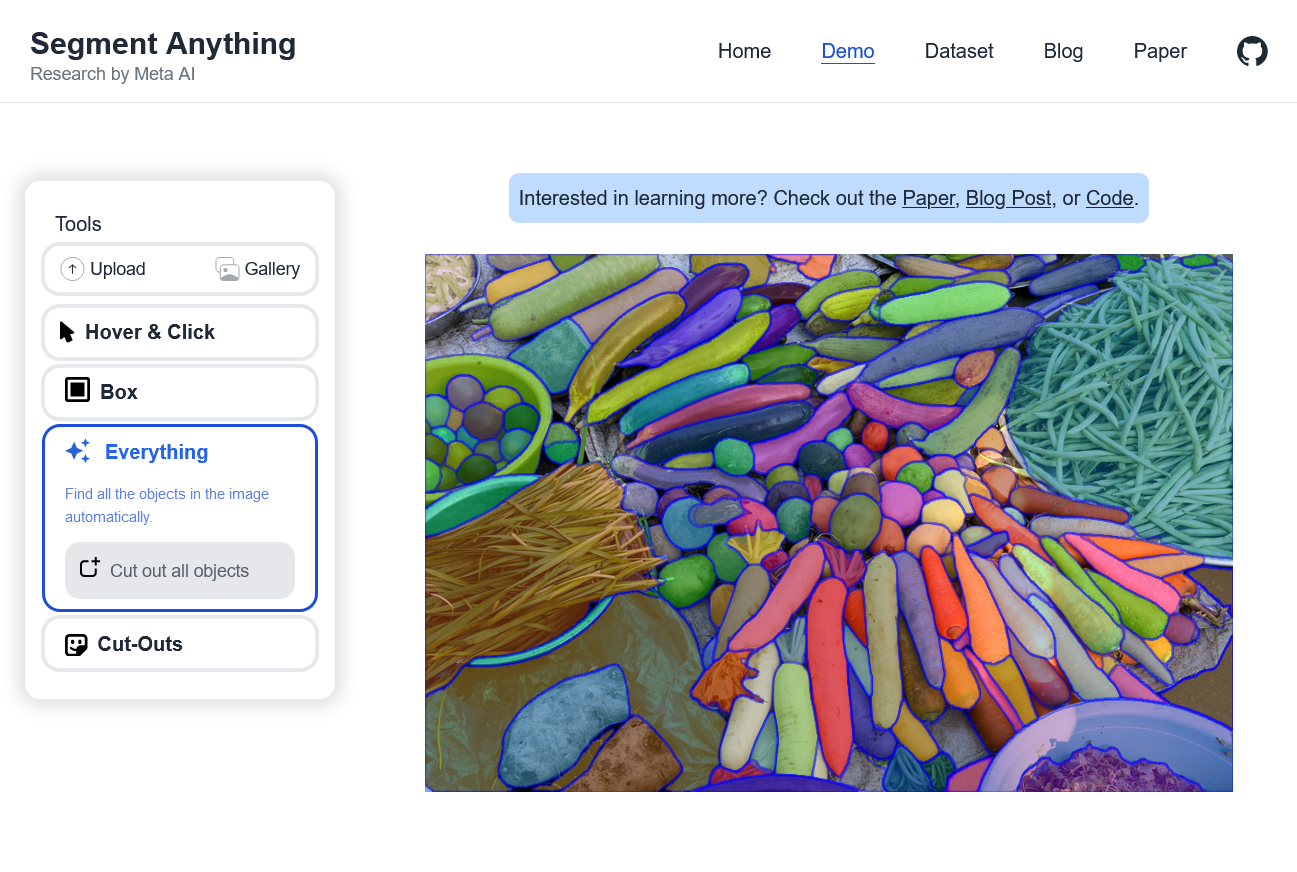Image resolution: width=1297 pixels, height=872 pixels.
Task: Select the Hover & Click cursor icon
Action: tap(67, 332)
